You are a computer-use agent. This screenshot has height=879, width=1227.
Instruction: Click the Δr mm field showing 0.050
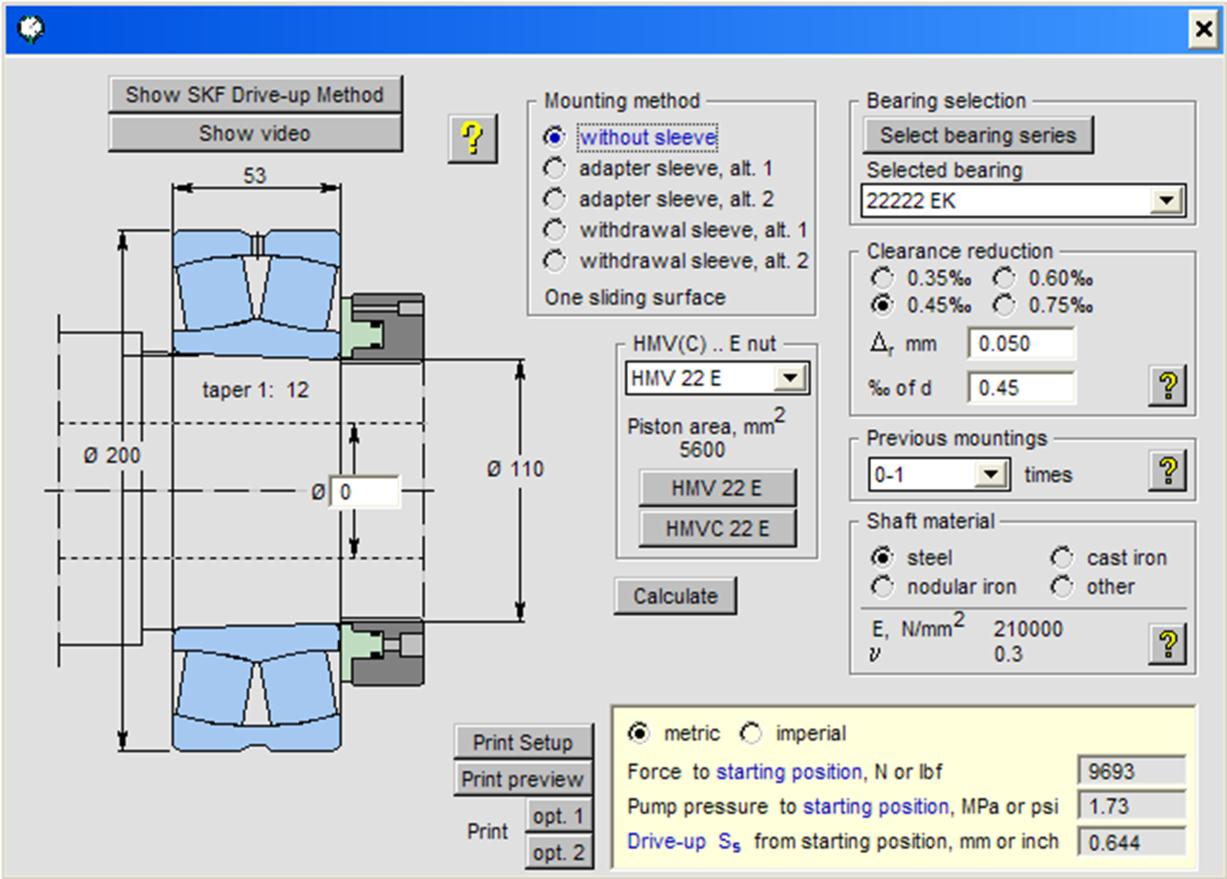[1021, 343]
